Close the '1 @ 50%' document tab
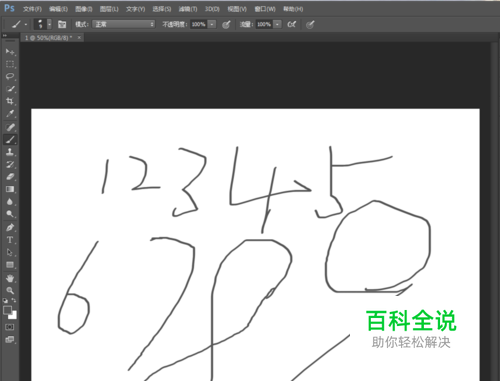 79,38
